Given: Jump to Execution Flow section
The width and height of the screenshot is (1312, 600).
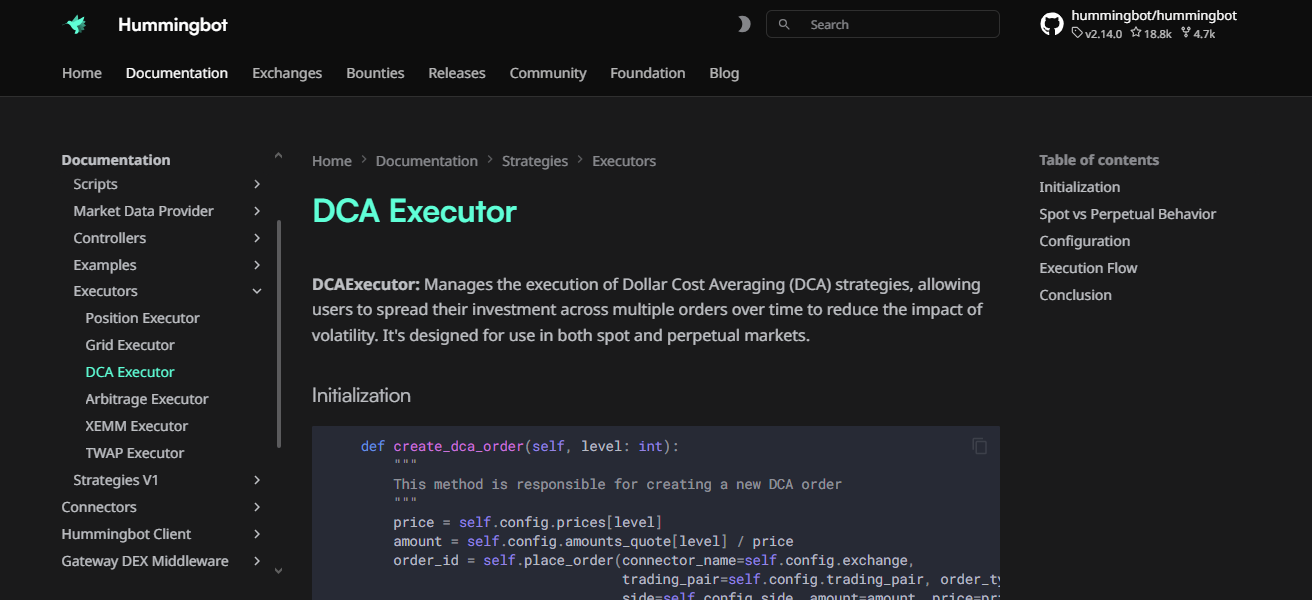Looking at the screenshot, I should click(1088, 268).
